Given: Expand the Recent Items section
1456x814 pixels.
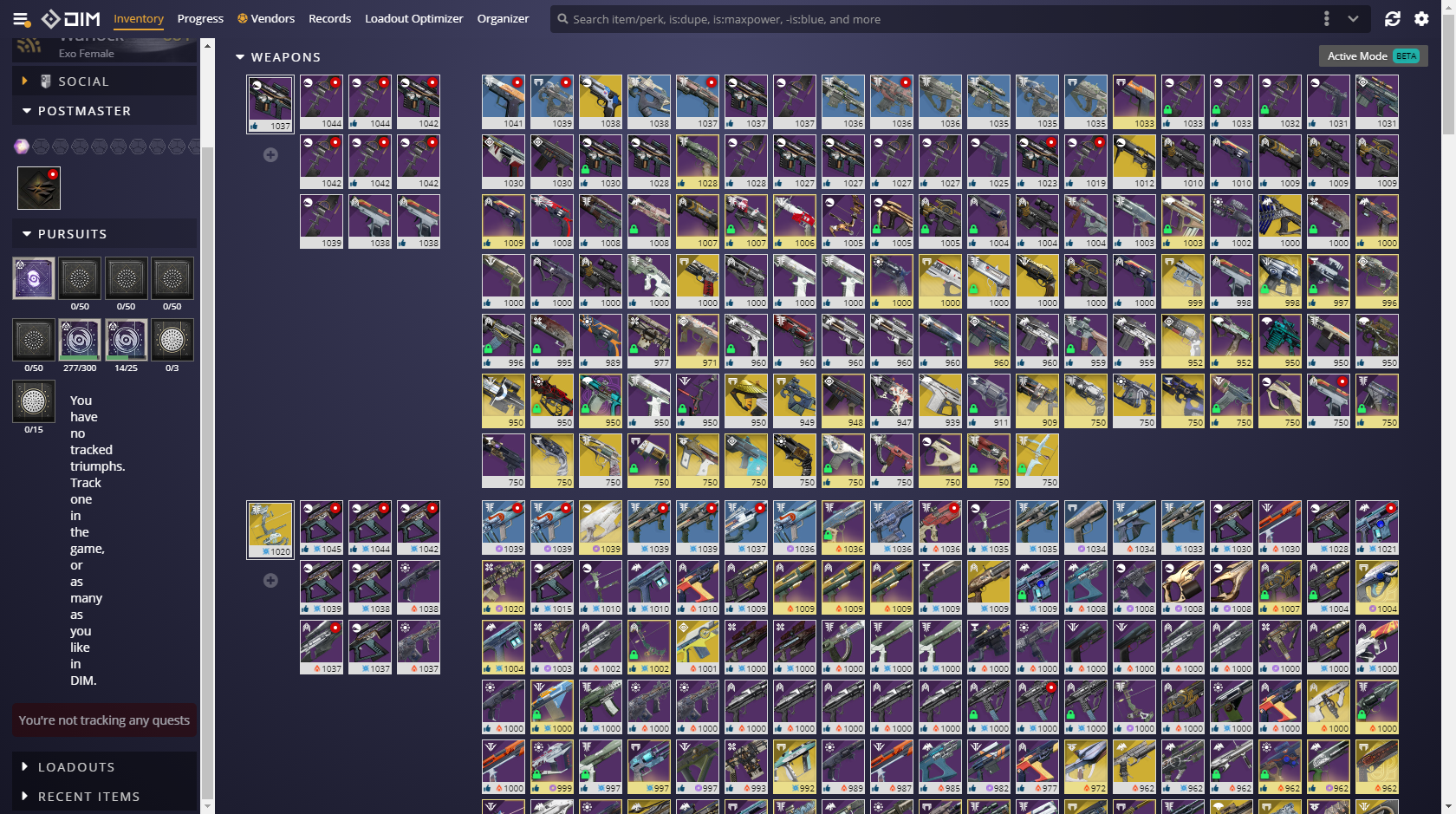Looking at the screenshot, I should [104, 797].
